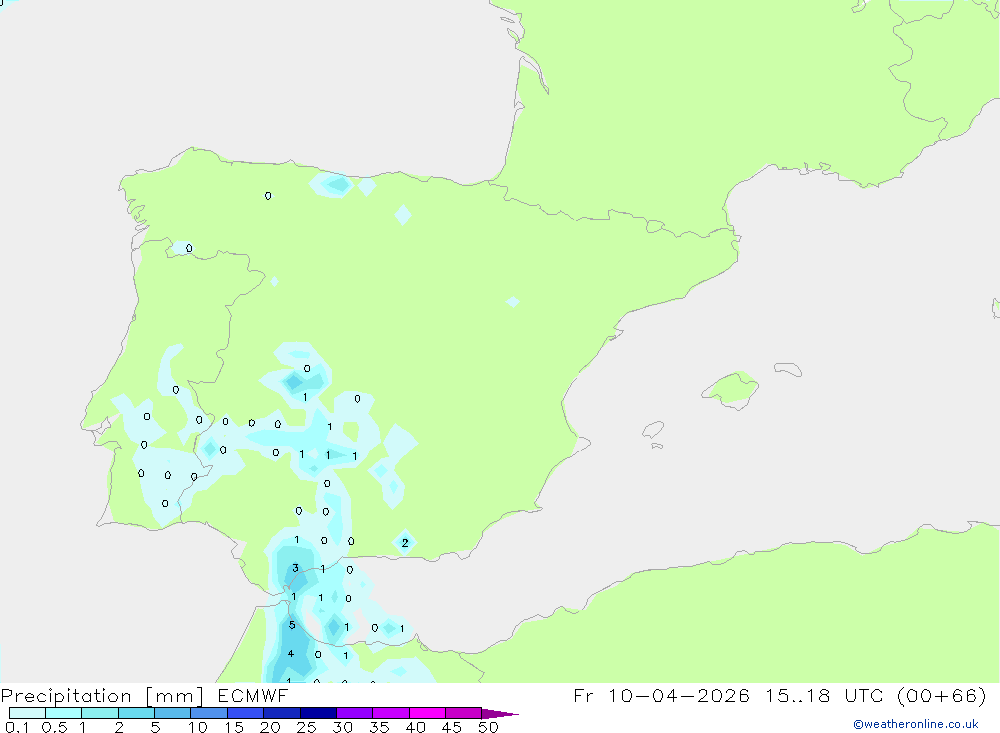
Task: Click the precipitation value '5' near Morocco
Action: pos(292,625)
